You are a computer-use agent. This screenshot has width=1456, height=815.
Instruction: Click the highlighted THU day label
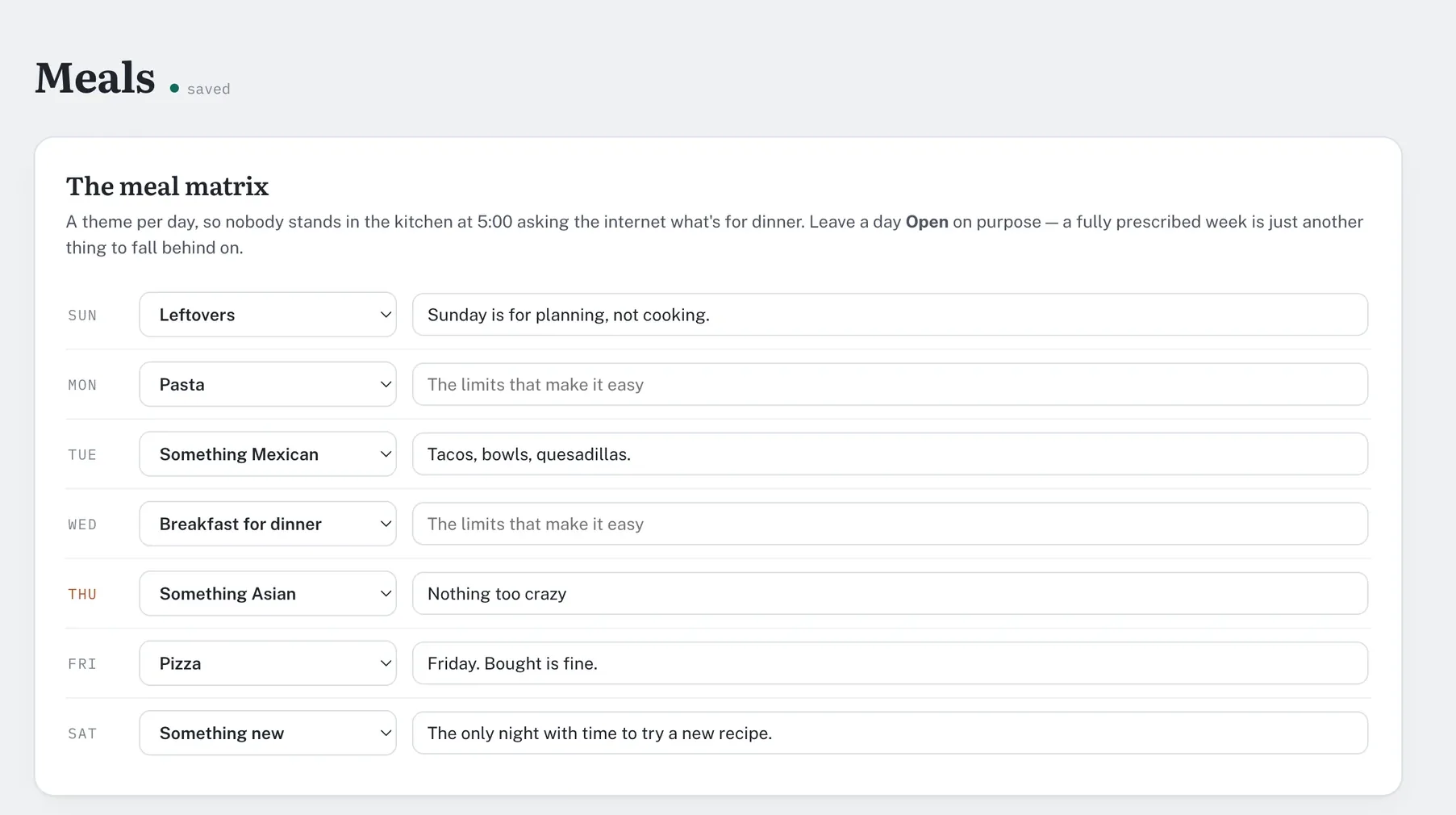(x=82, y=595)
